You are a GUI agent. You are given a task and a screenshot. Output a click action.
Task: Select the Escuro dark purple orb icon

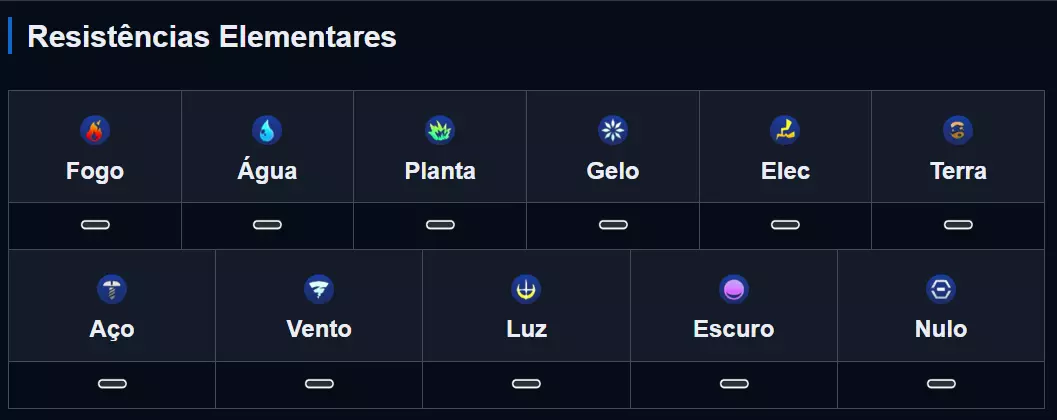coord(734,289)
